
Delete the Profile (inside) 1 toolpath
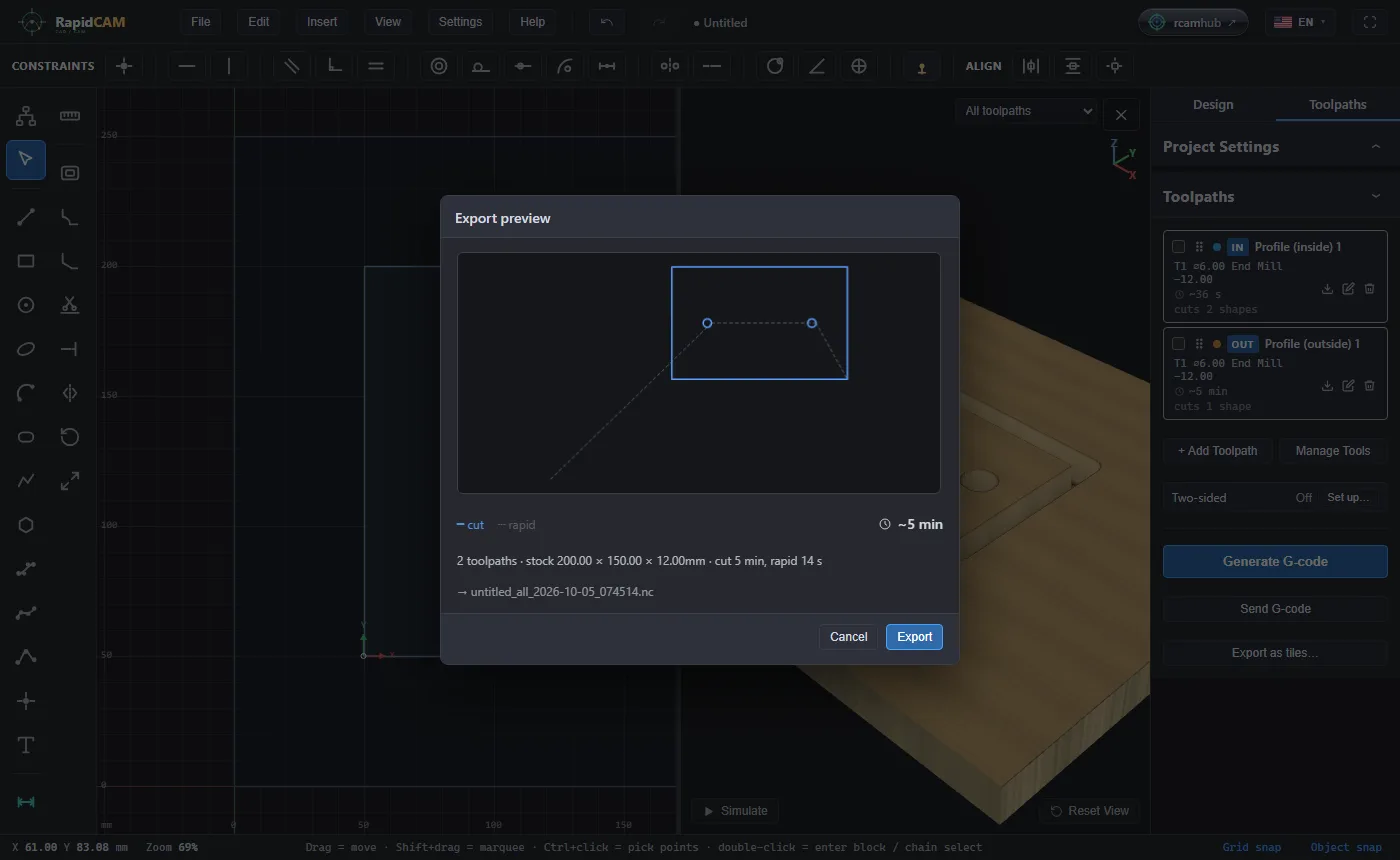click(x=1370, y=289)
